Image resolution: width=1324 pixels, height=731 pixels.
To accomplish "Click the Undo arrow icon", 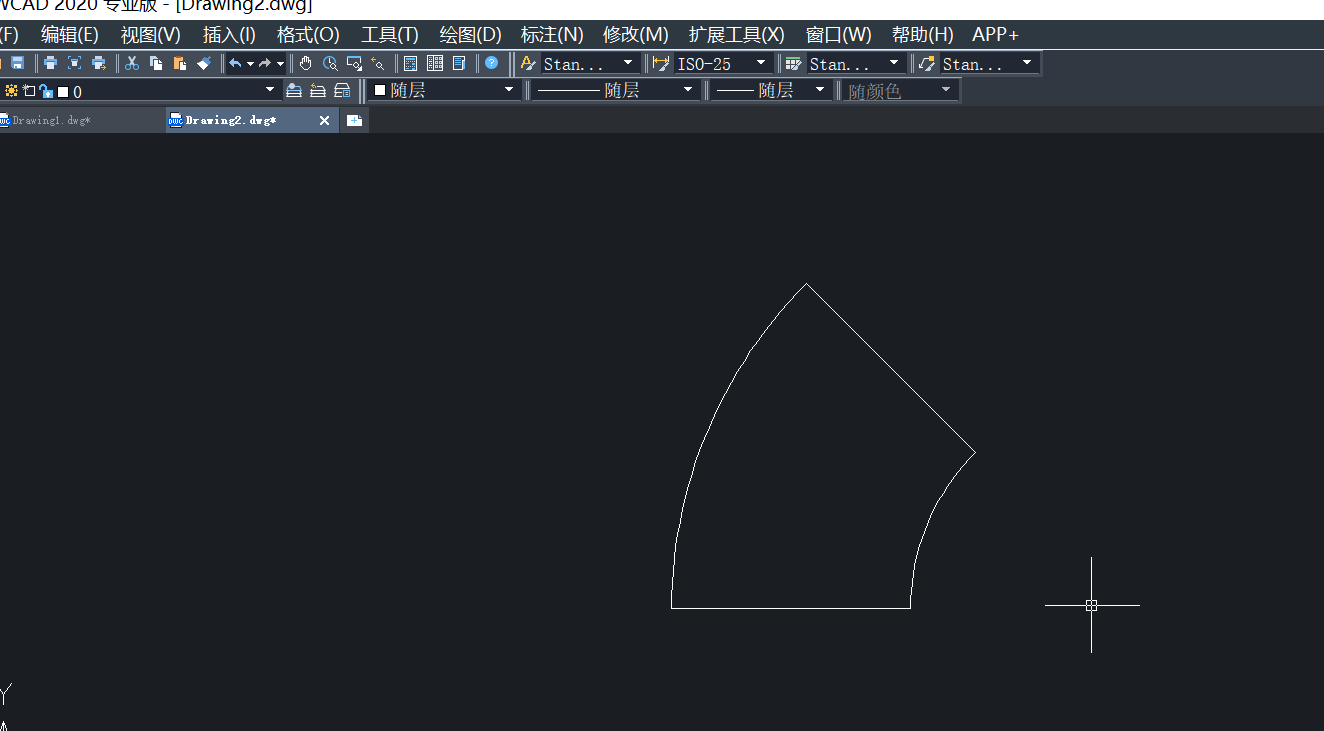I will coord(236,63).
